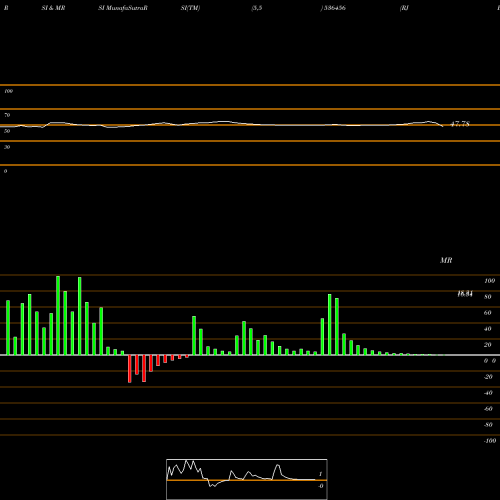Click the 536456 code in header

(334, 8)
